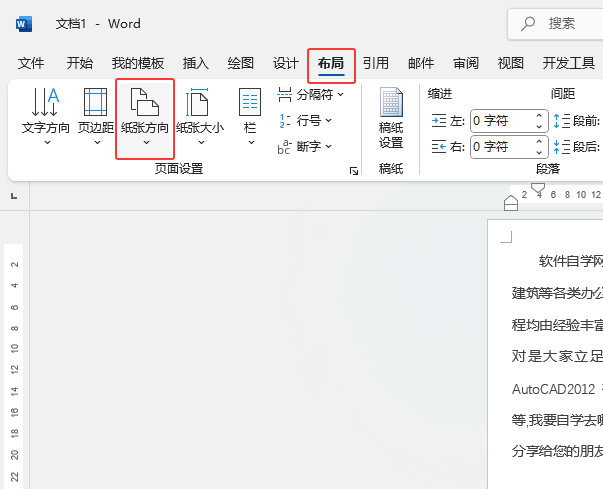Click the document line starting with AutoCAD2012
Screen dimensions: 603x489
(x=557, y=389)
